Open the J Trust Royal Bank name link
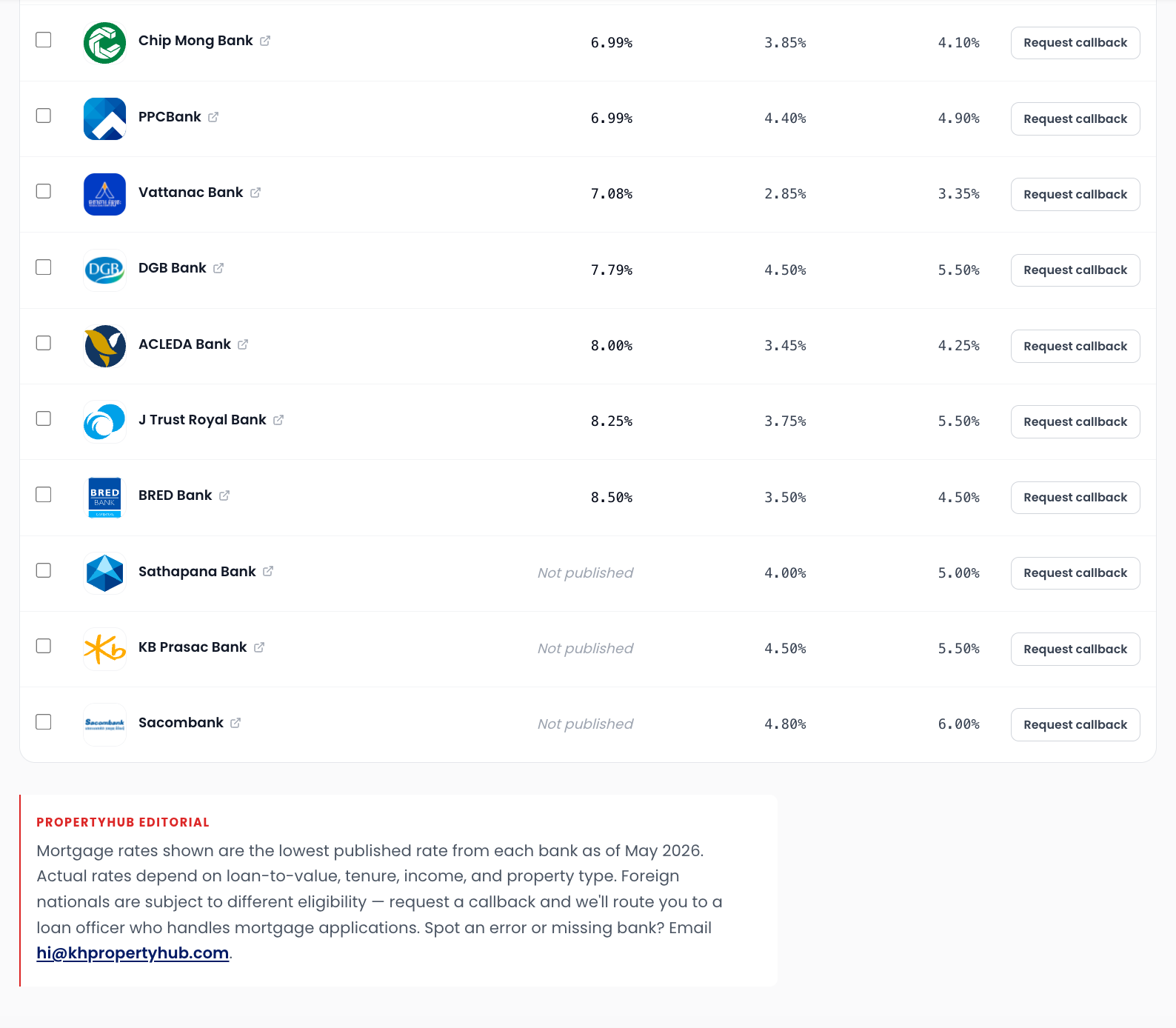 click(x=202, y=420)
